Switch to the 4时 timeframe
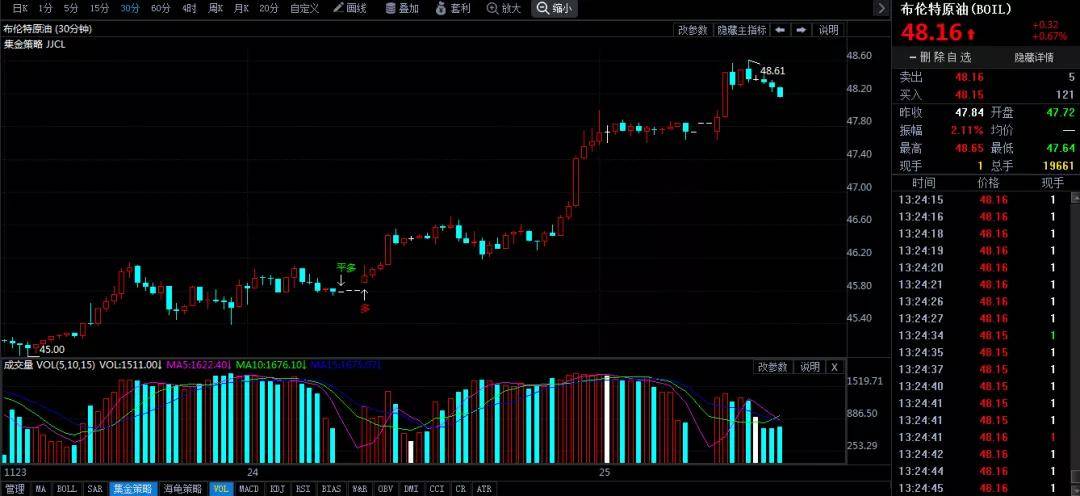The image size is (1080, 496). pyautogui.click(x=189, y=8)
